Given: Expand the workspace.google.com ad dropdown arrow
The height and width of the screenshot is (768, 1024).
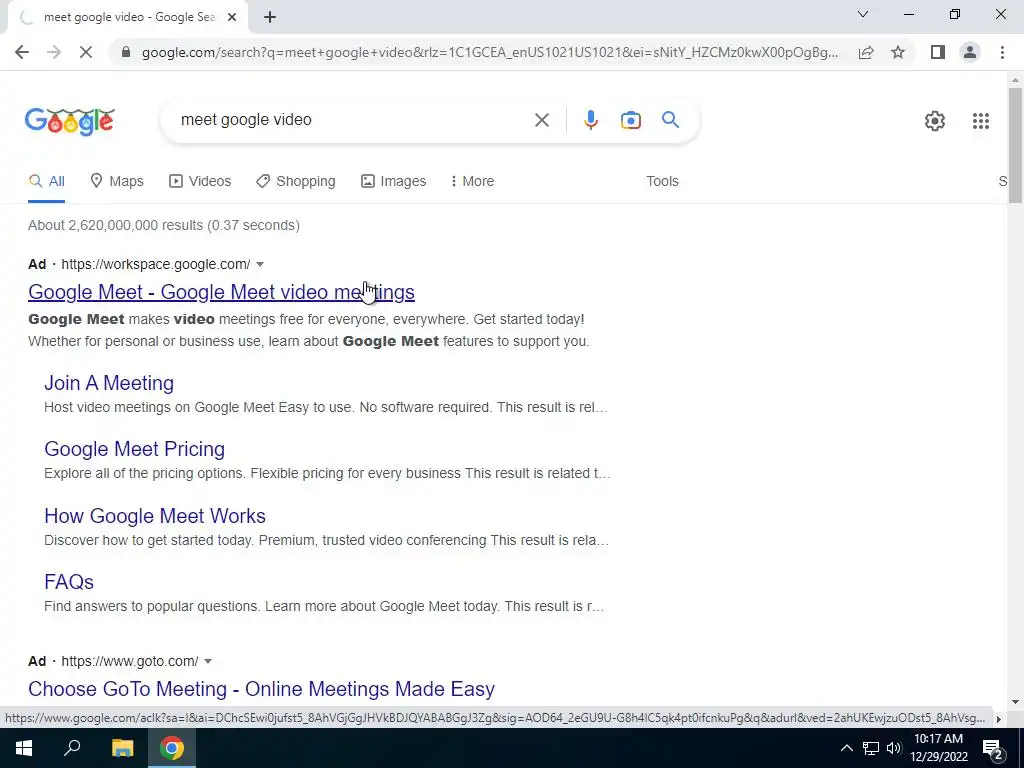Looking at the screenshot, I should [x=260, y=264].
